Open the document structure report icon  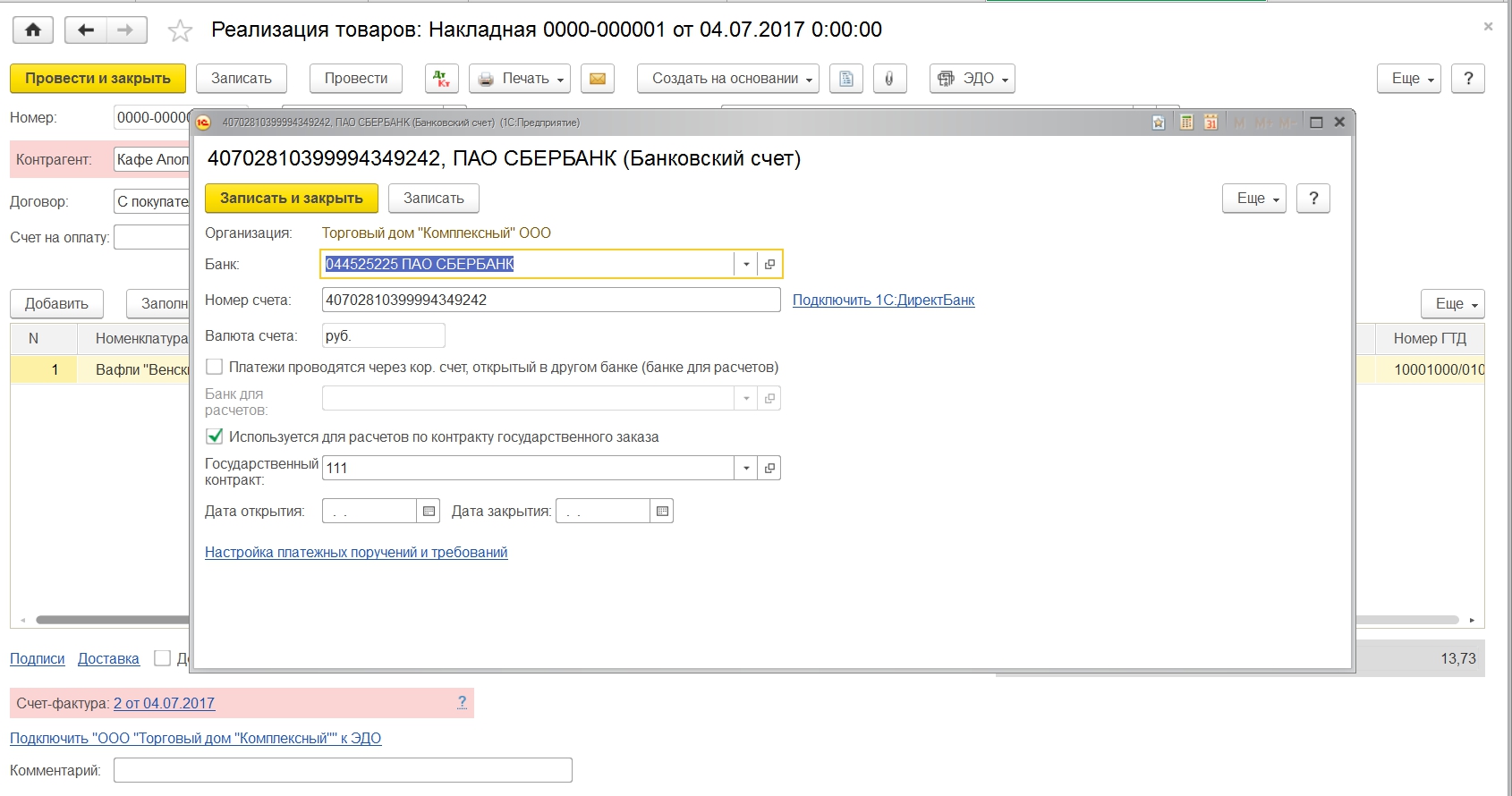point(845,79)
